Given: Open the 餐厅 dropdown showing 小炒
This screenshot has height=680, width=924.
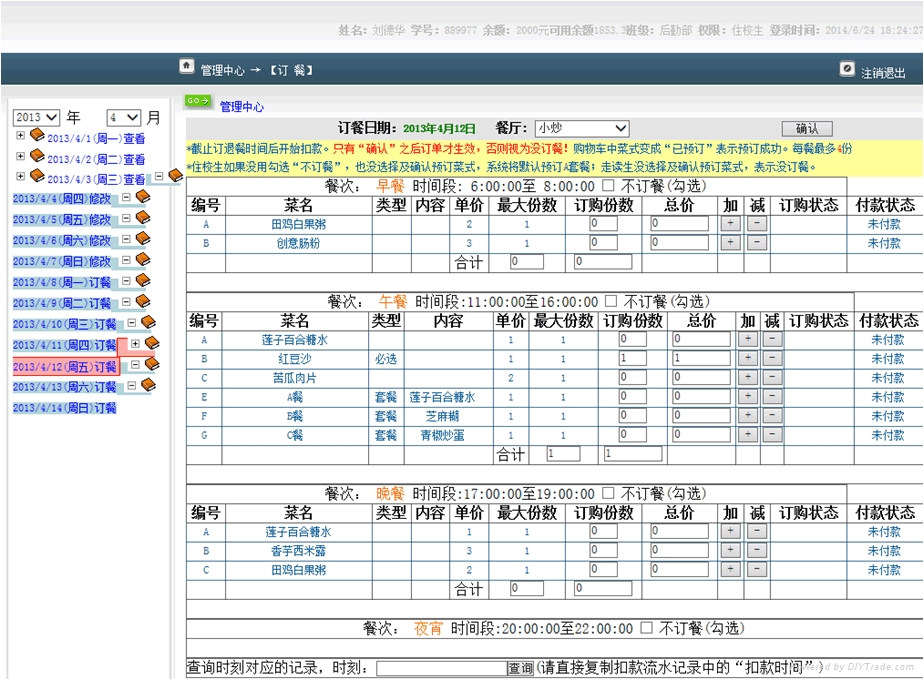Looking at the screenshot, I should pos(581,128).
